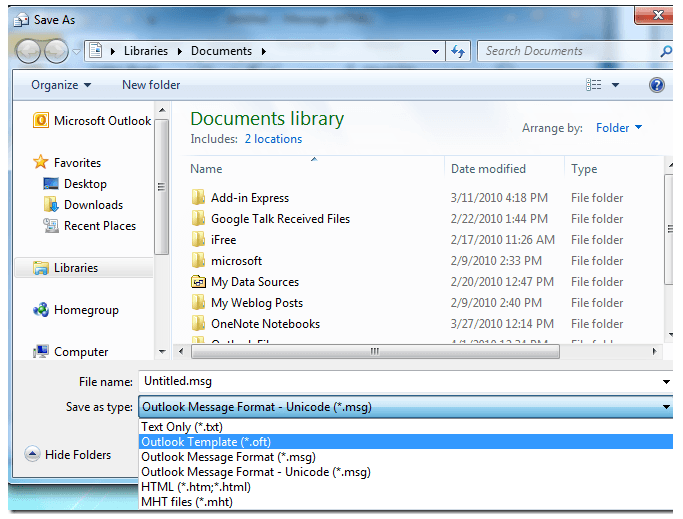Click Documents in the address path

point(221,51)
